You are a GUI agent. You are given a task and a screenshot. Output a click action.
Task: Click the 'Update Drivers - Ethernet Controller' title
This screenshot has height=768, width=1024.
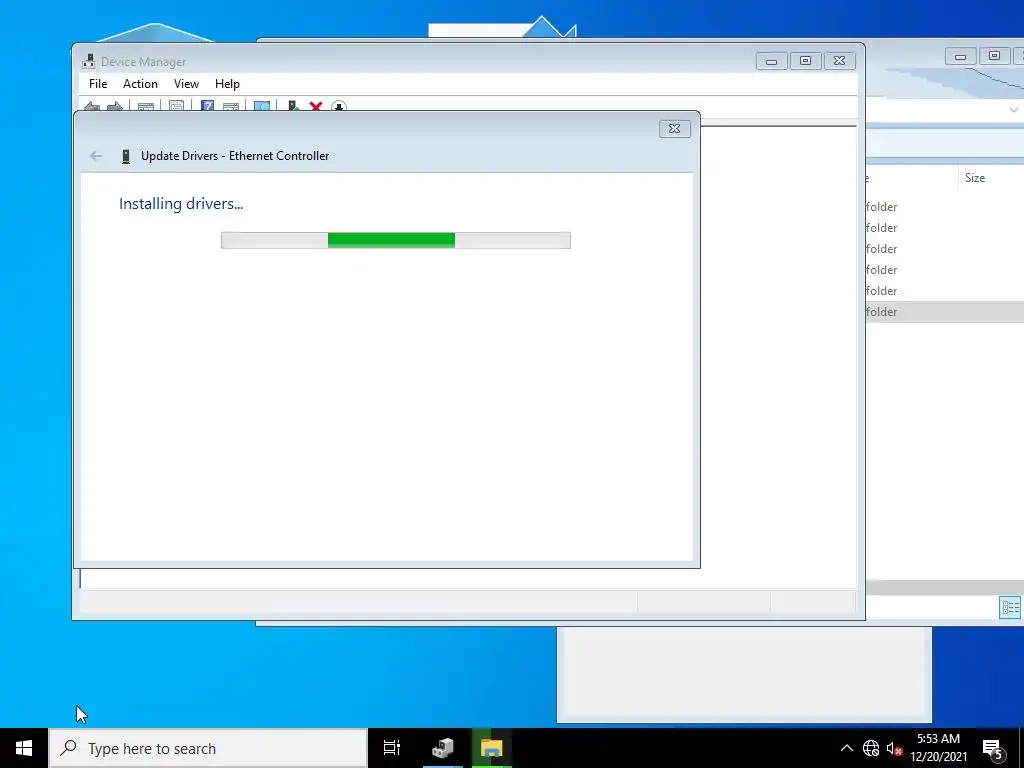pos(235,155)
